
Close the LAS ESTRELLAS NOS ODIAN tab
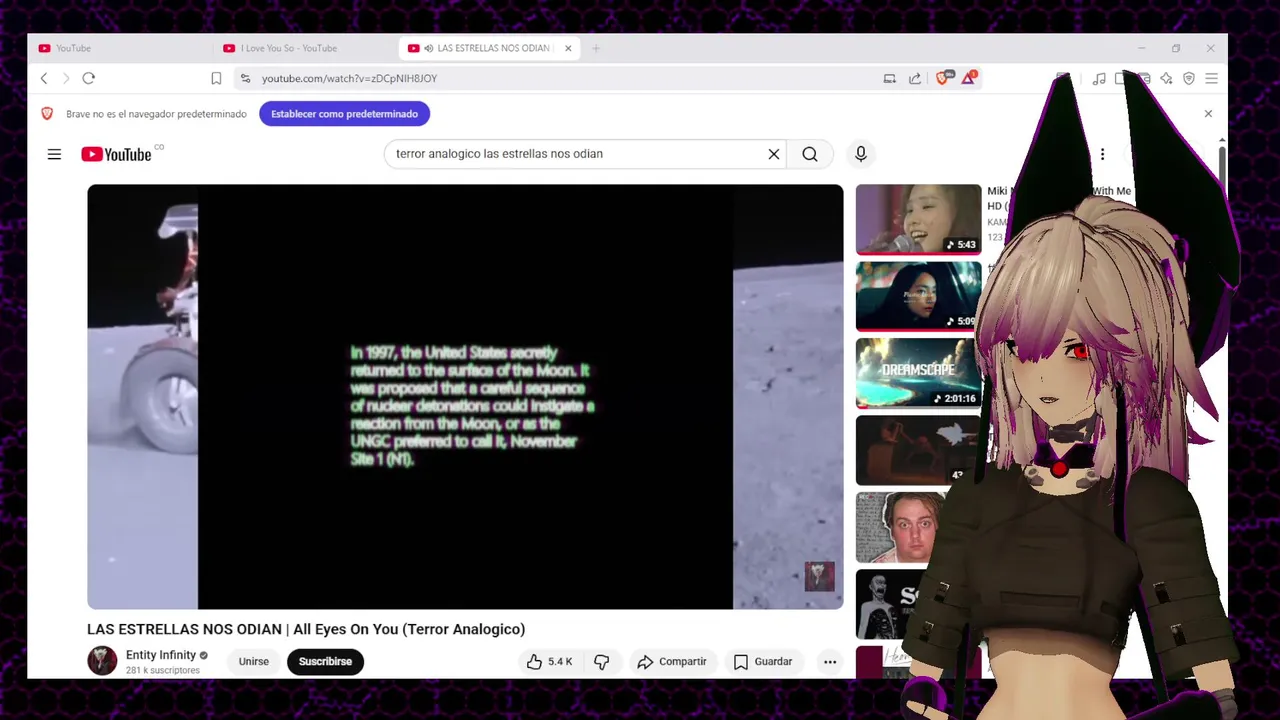568,48
